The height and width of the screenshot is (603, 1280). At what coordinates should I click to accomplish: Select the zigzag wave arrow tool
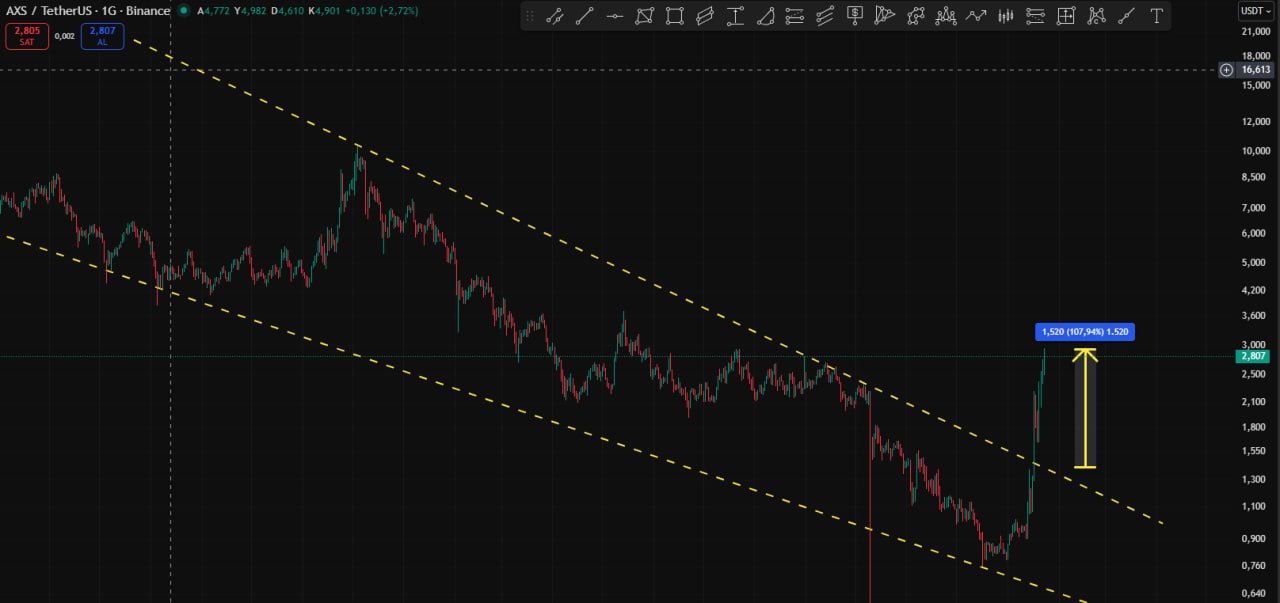coord(976,16)
